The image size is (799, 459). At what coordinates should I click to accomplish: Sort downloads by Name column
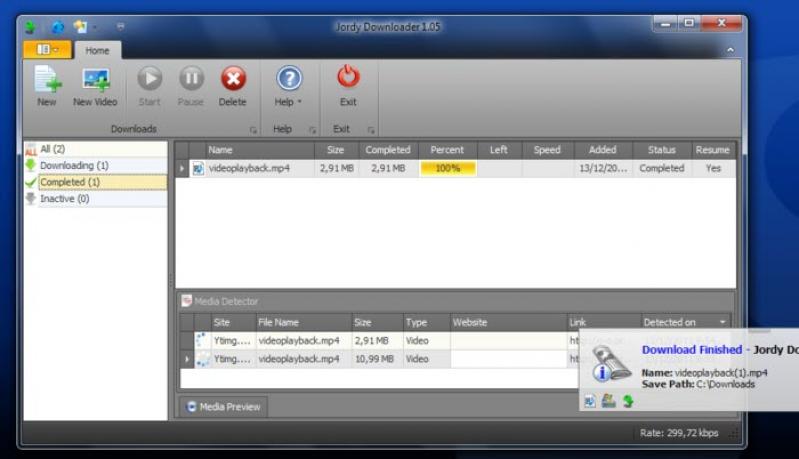259,150
